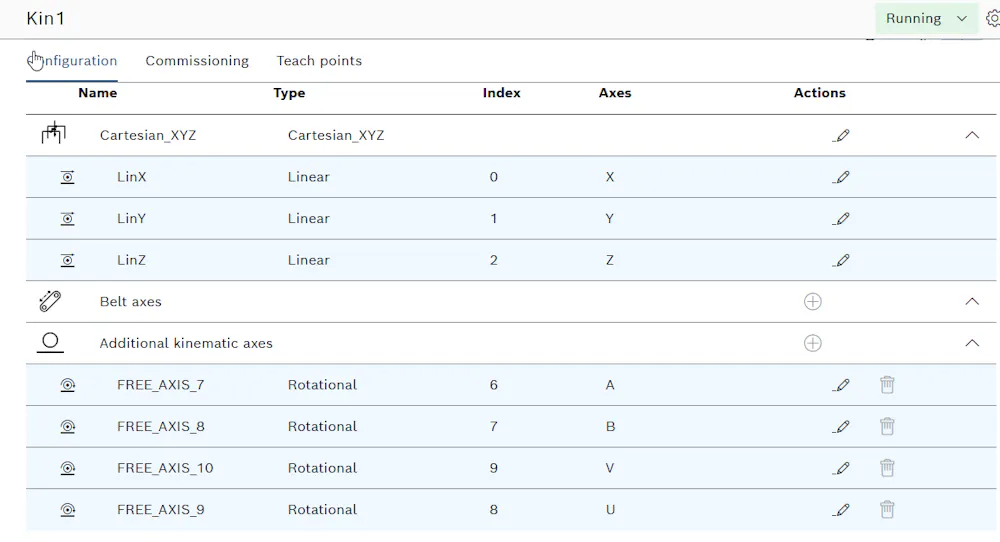Image resolution: width=1000 pixels, height=542 pixels.
Task: Collapse the Cartesian_XYZ section
Action: click(972, 135)
